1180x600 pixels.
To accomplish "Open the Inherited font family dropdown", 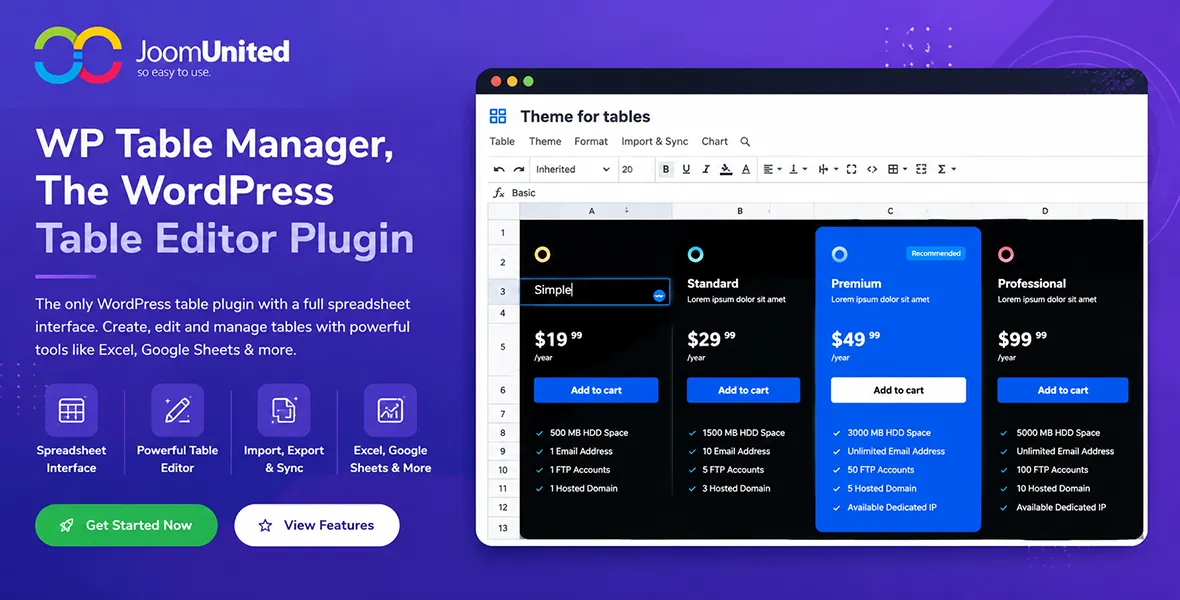I will coord(572,169).
